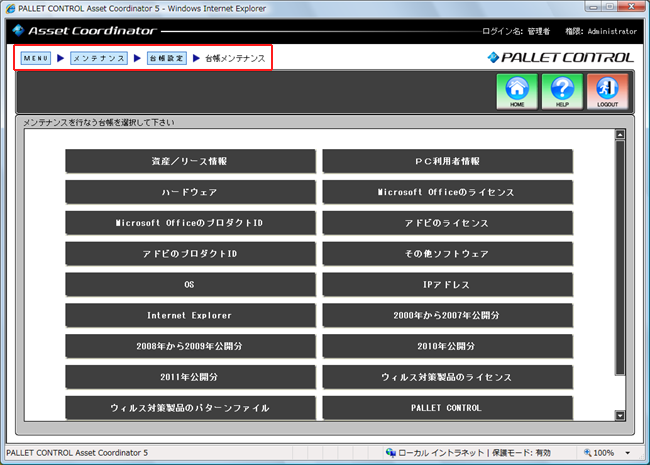Click the 保護モード: 有効 status text
Screen dimensions: 650x465
(x=521, y=453)
